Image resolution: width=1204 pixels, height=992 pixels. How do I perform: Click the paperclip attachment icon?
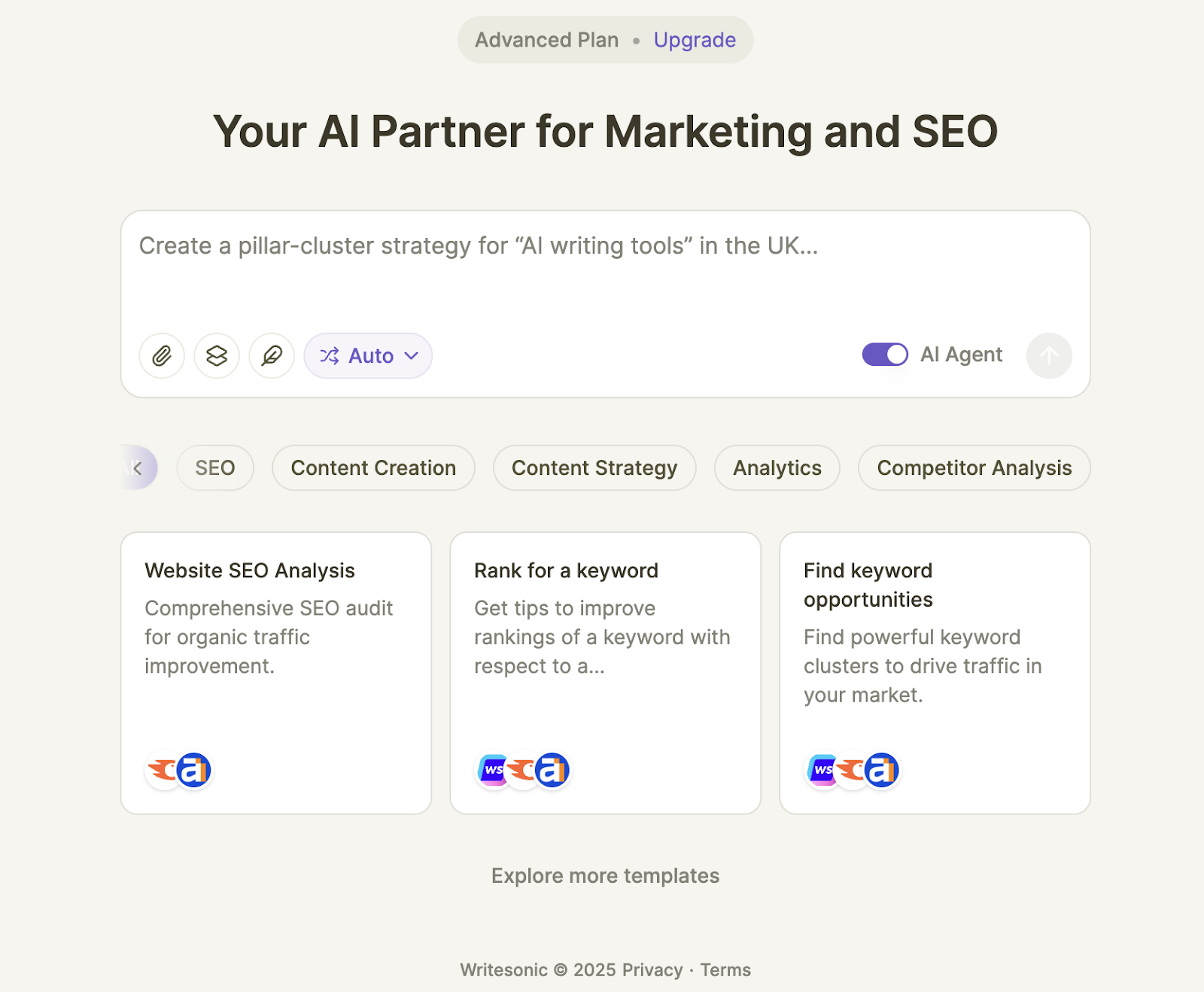click(162, 356)
